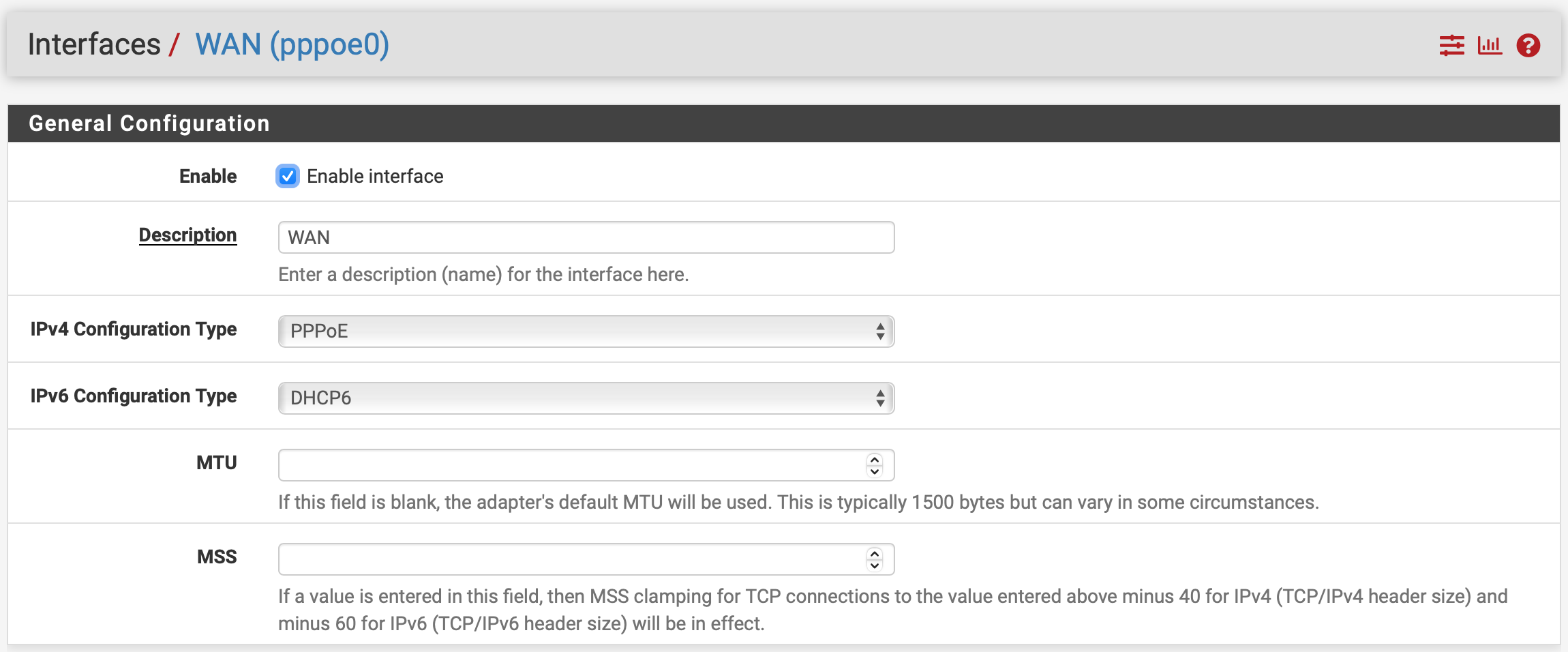Uncheck the Enable interface checkbox
This screenshot has height=652, width=1568.
tap(288, 176)
